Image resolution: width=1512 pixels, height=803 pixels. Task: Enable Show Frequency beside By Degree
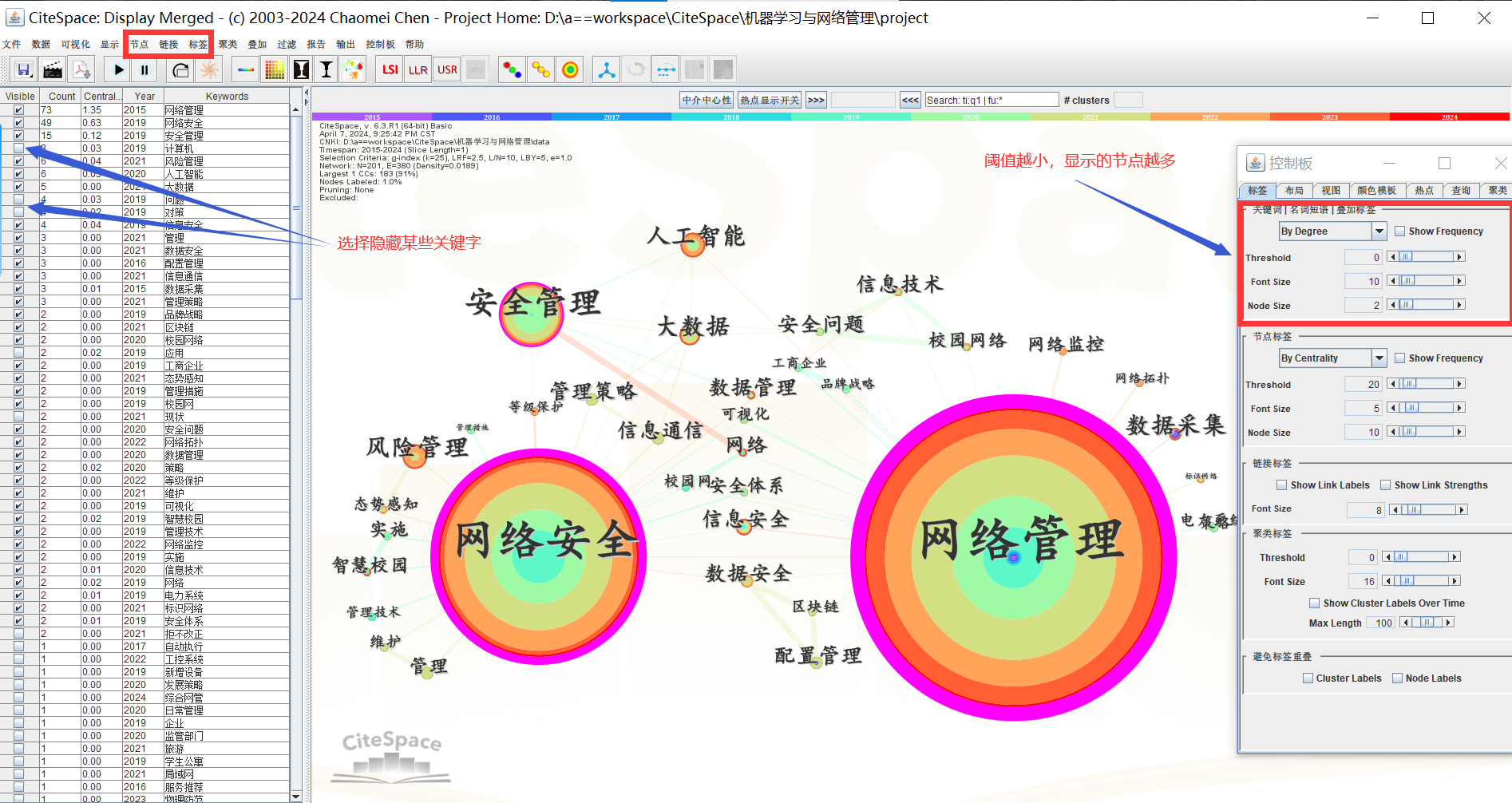(1400, 231)
